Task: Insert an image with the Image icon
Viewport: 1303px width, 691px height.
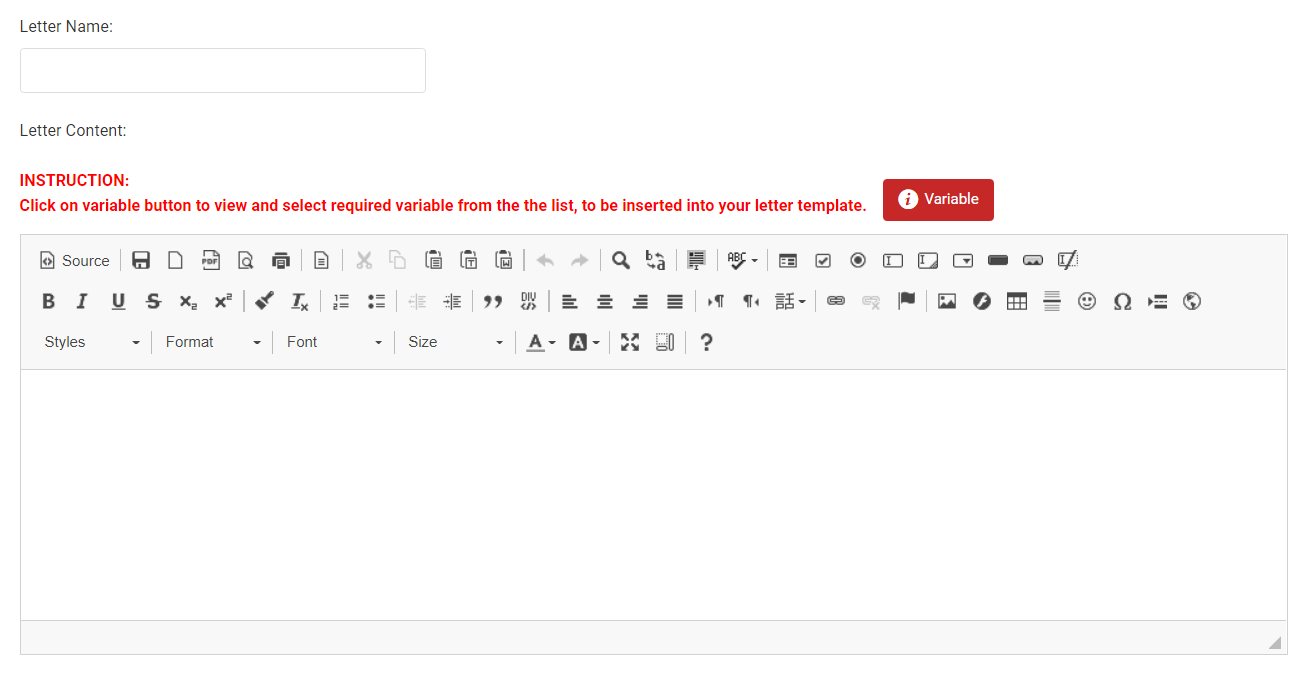Action: 947,301
